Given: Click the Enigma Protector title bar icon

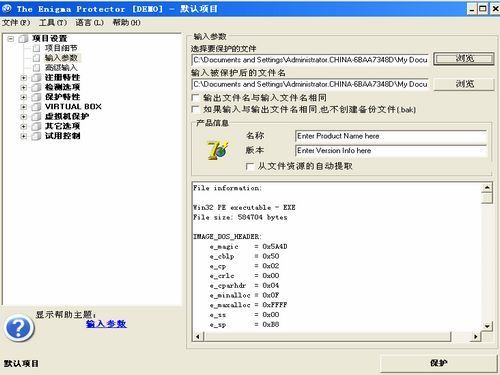Looking at the screenshot, I should pyautogui.click(x=6, y=8).
